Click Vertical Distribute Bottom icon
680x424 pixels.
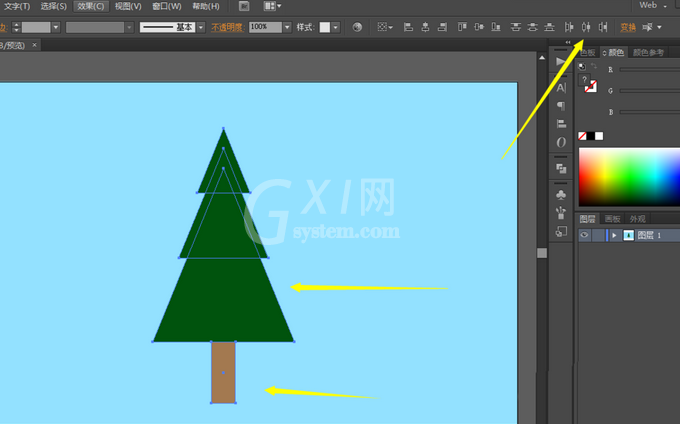point(549,27)
